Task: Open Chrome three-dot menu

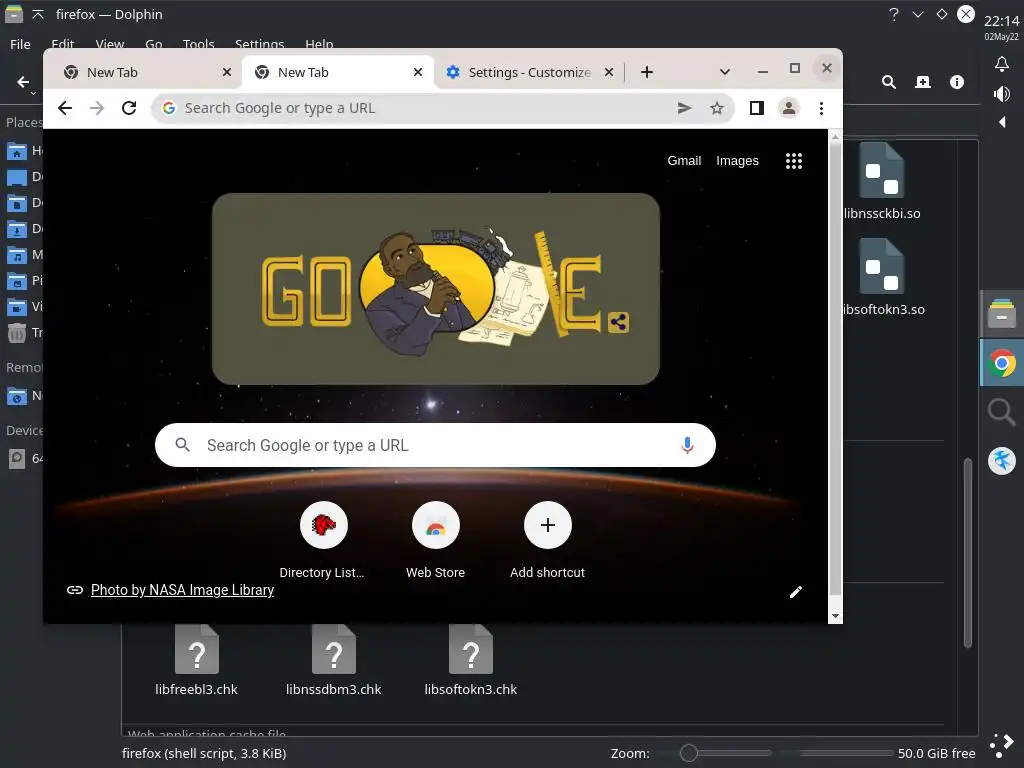Action: (x=821, y=108)
